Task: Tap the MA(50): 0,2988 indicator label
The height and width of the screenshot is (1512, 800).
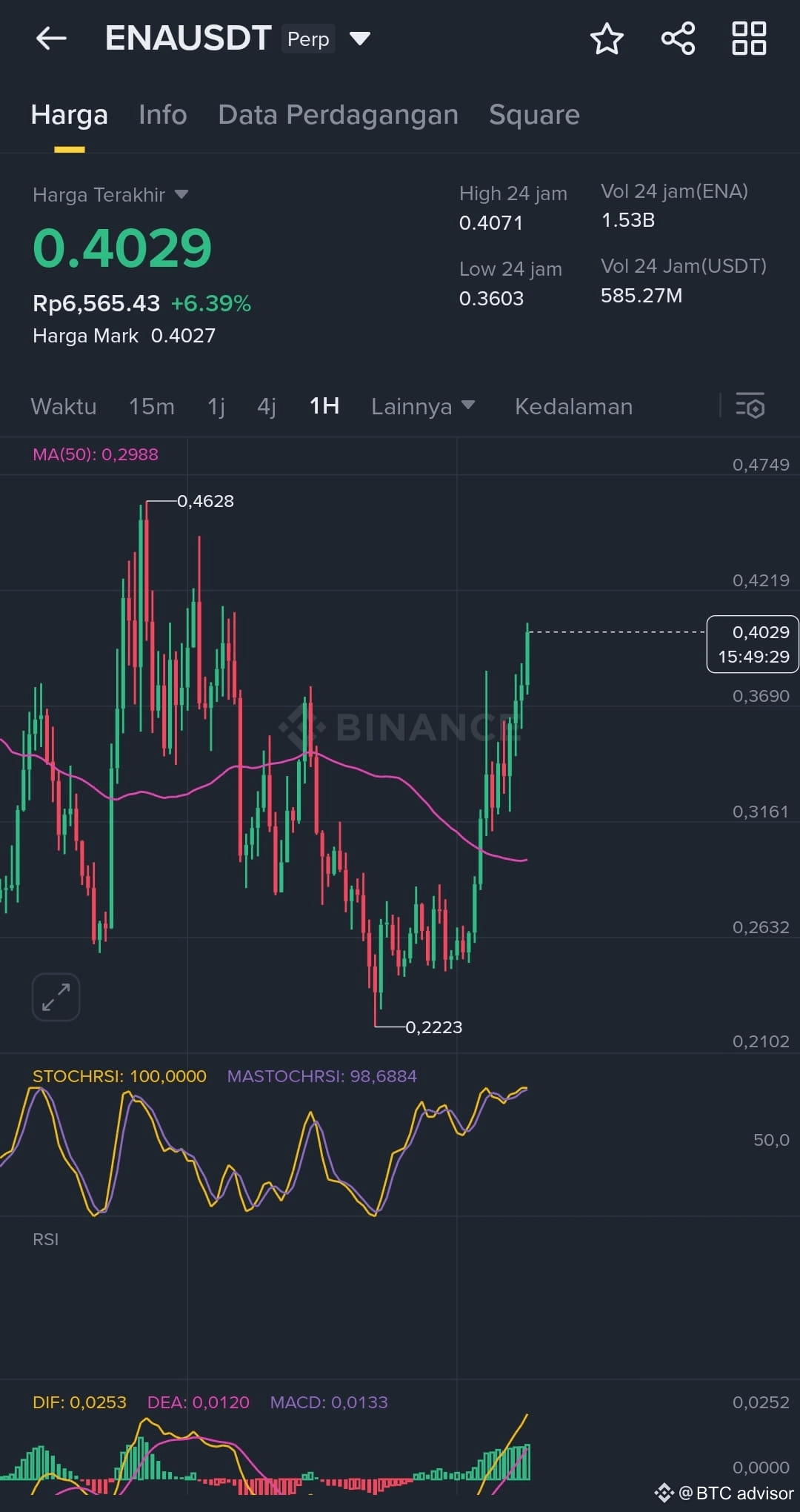Action: click(x=96, y=454)
